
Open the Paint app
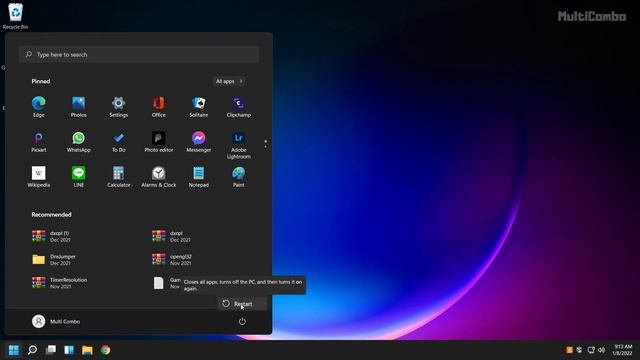239,177
